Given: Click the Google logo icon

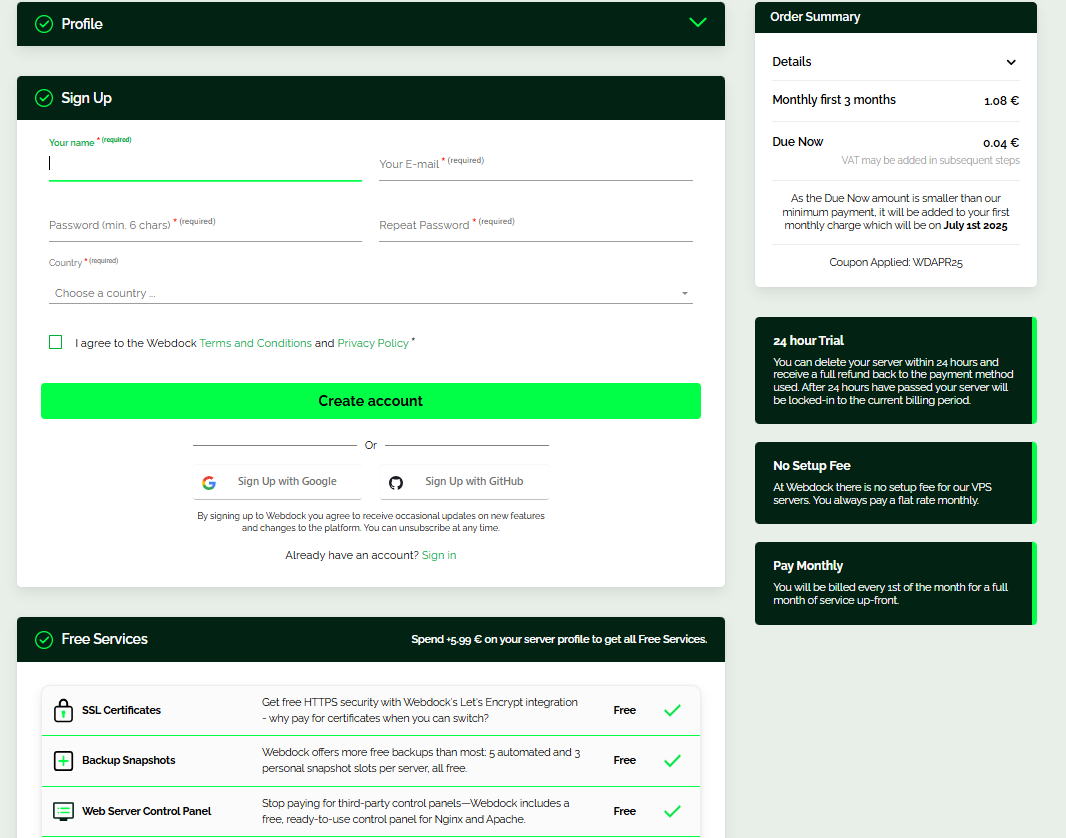Looking at the screenshot, I should pyautogui.click(x=209, y=483).
